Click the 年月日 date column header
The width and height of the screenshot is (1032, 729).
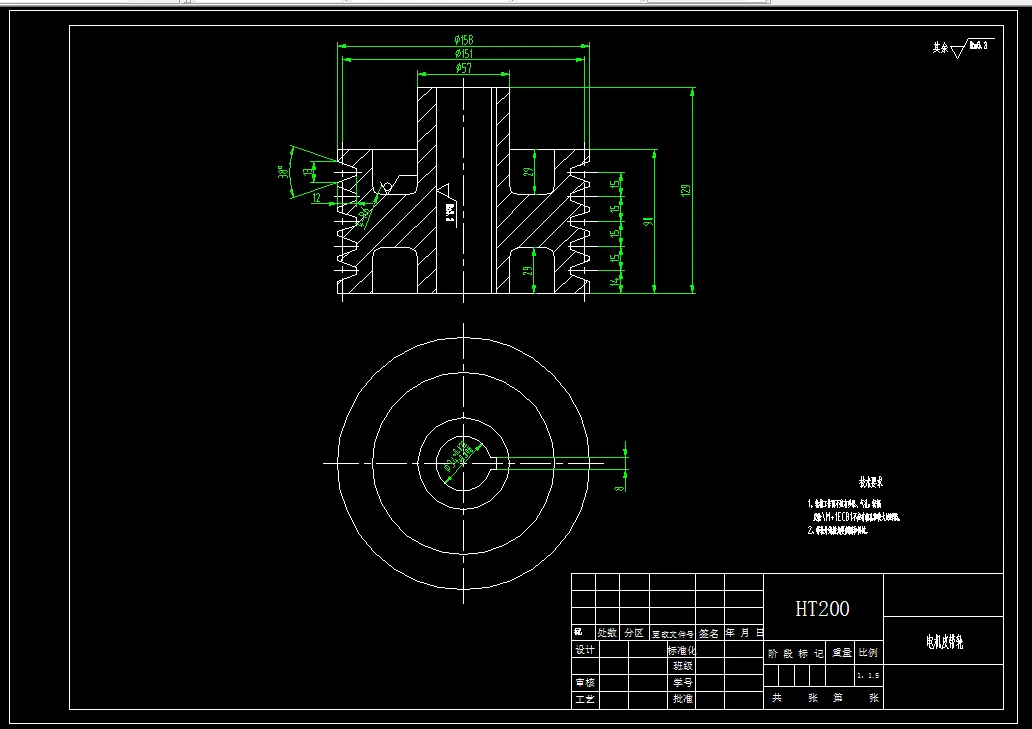(x=744, y=633)
